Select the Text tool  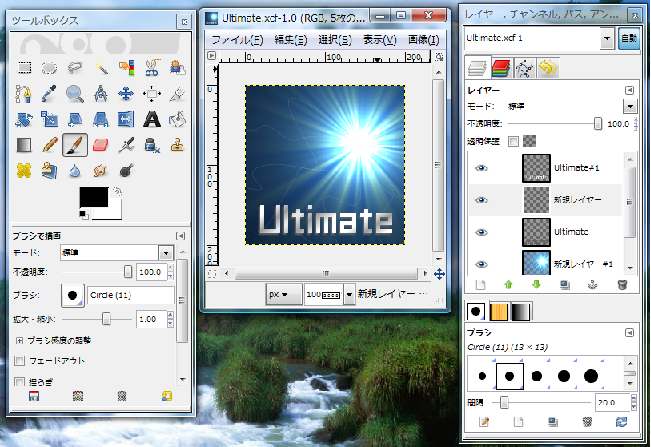(152, 120)
